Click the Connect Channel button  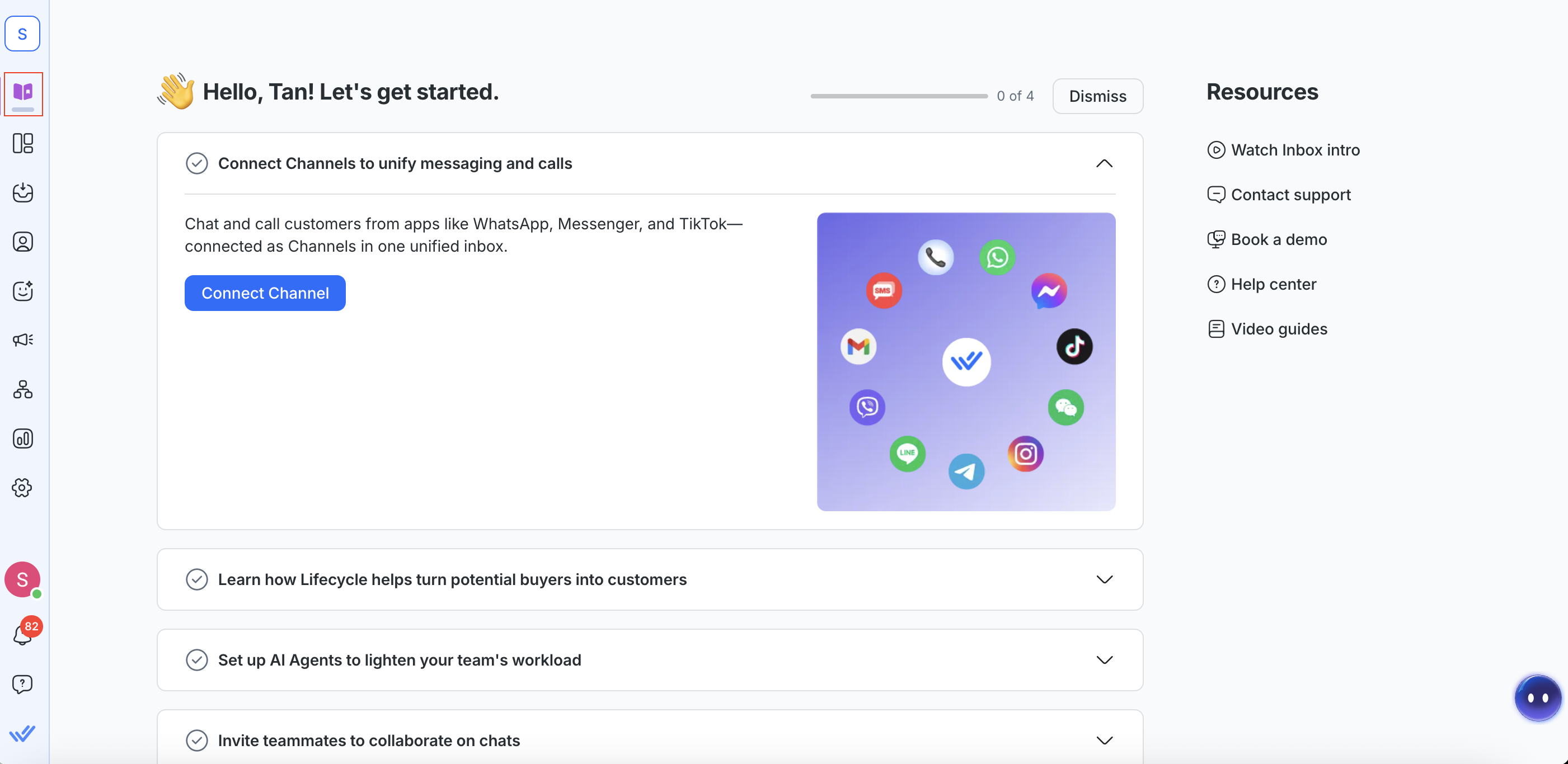tap(265, 293)
